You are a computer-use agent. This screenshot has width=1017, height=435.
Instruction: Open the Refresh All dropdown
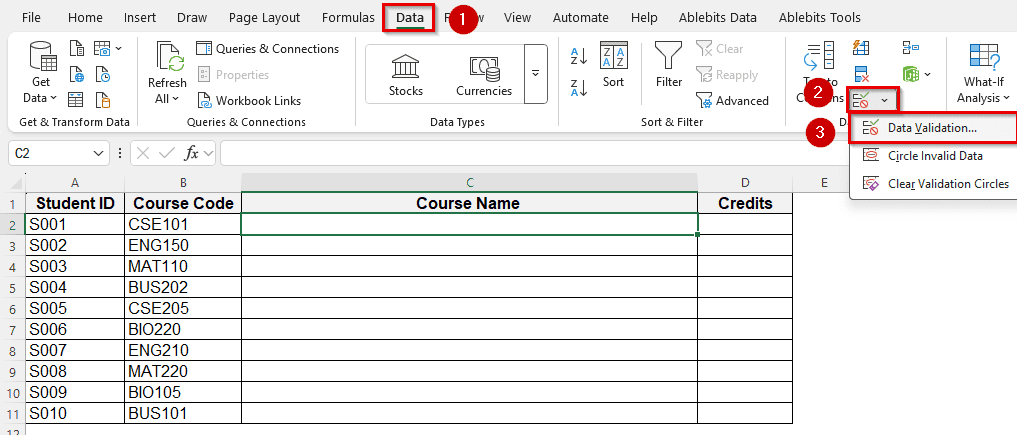pos(167,99)
